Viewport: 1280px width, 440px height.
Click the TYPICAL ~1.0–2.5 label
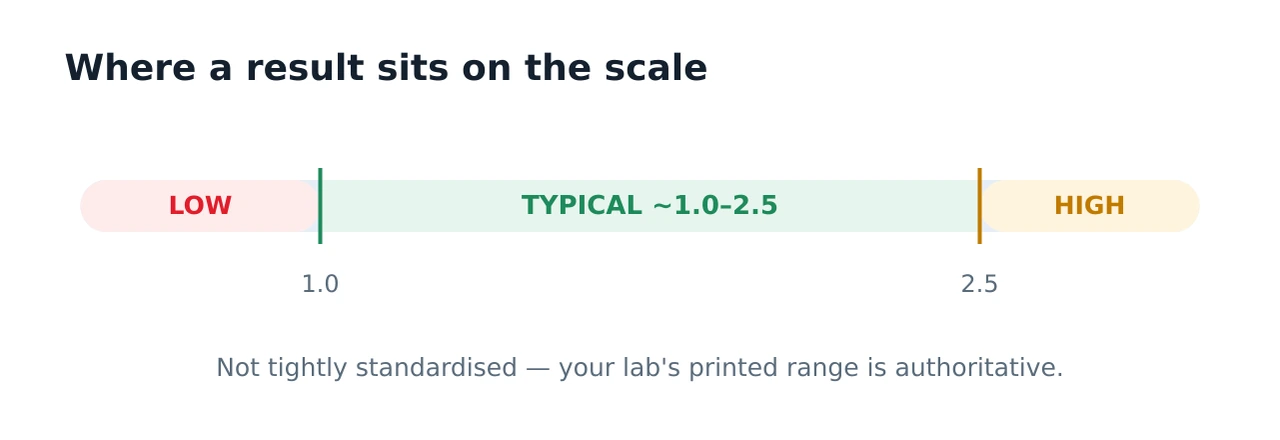[649, 206]
